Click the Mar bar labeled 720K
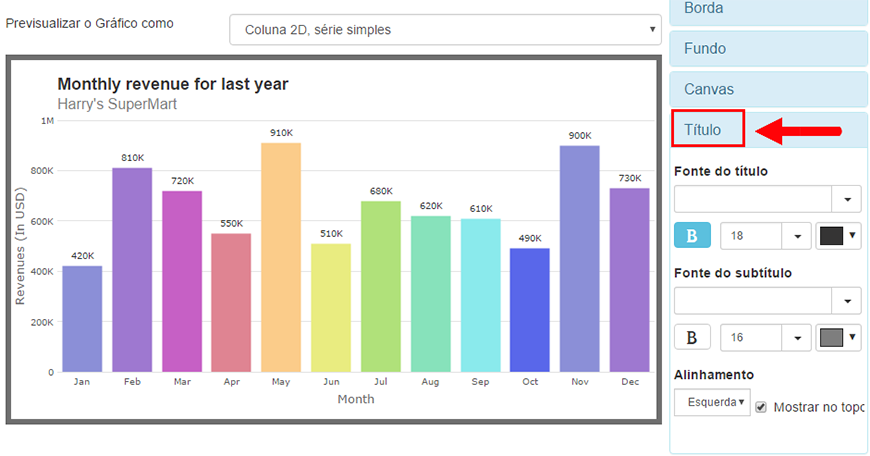 click(x=182, y=281)
